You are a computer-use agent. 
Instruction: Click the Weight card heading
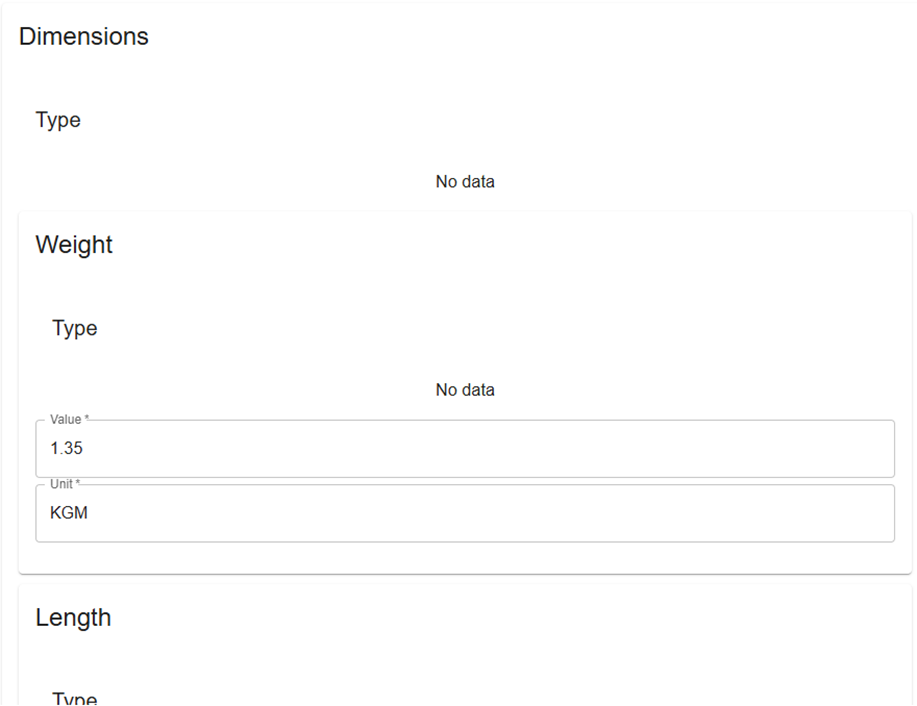click(74, 245)
